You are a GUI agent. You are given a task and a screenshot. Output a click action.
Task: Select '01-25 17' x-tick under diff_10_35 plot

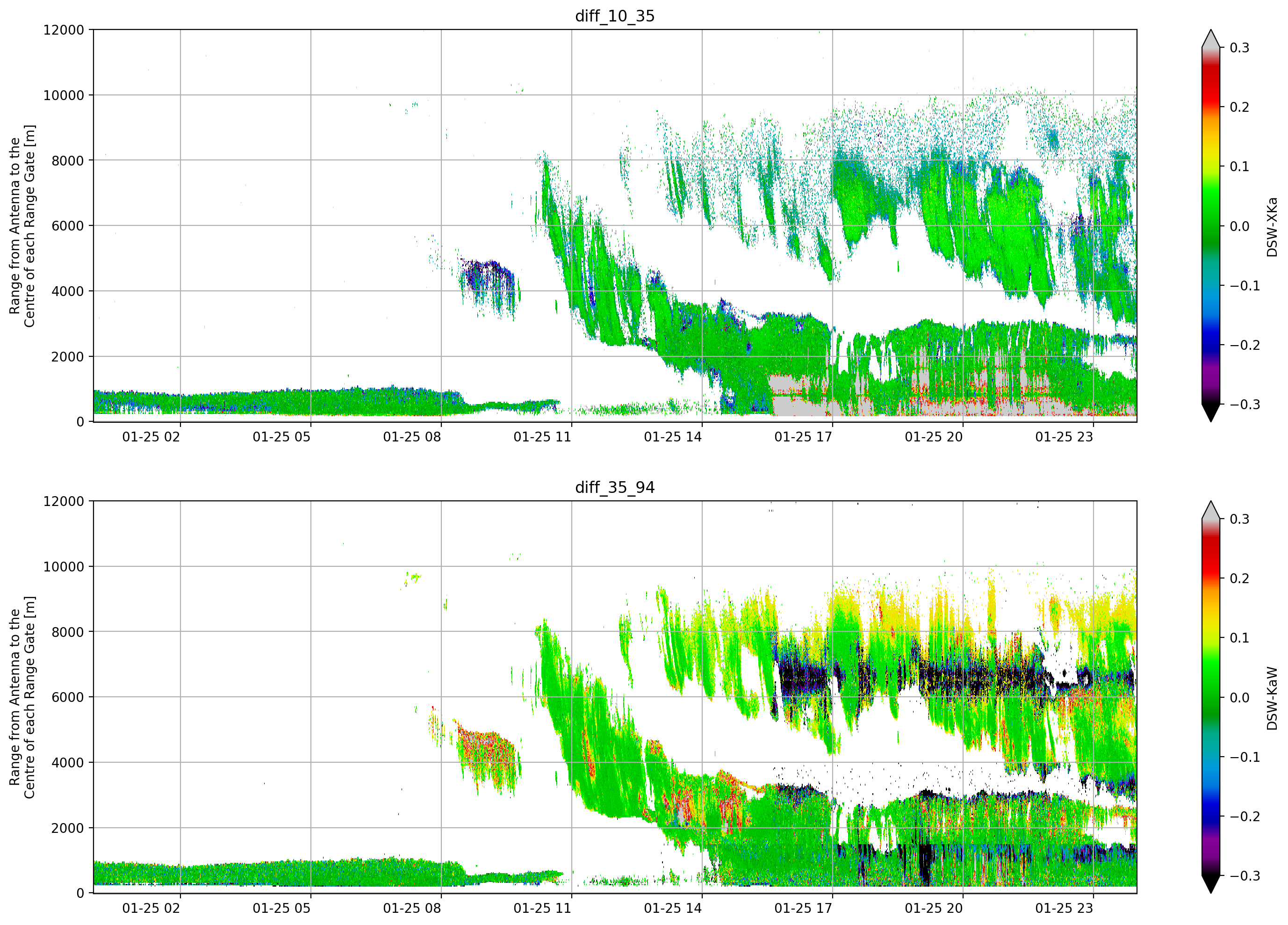(x=803, y=437)
